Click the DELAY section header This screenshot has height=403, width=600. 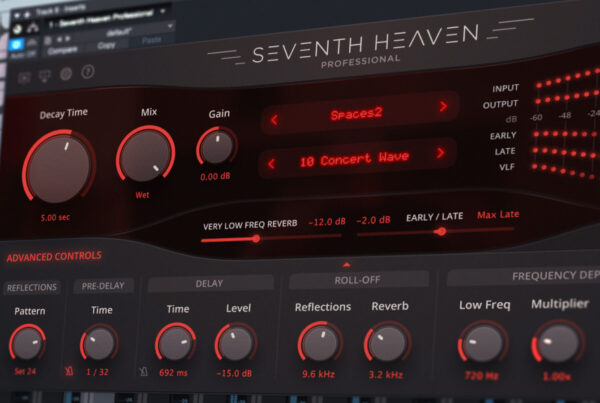(210, 284)
